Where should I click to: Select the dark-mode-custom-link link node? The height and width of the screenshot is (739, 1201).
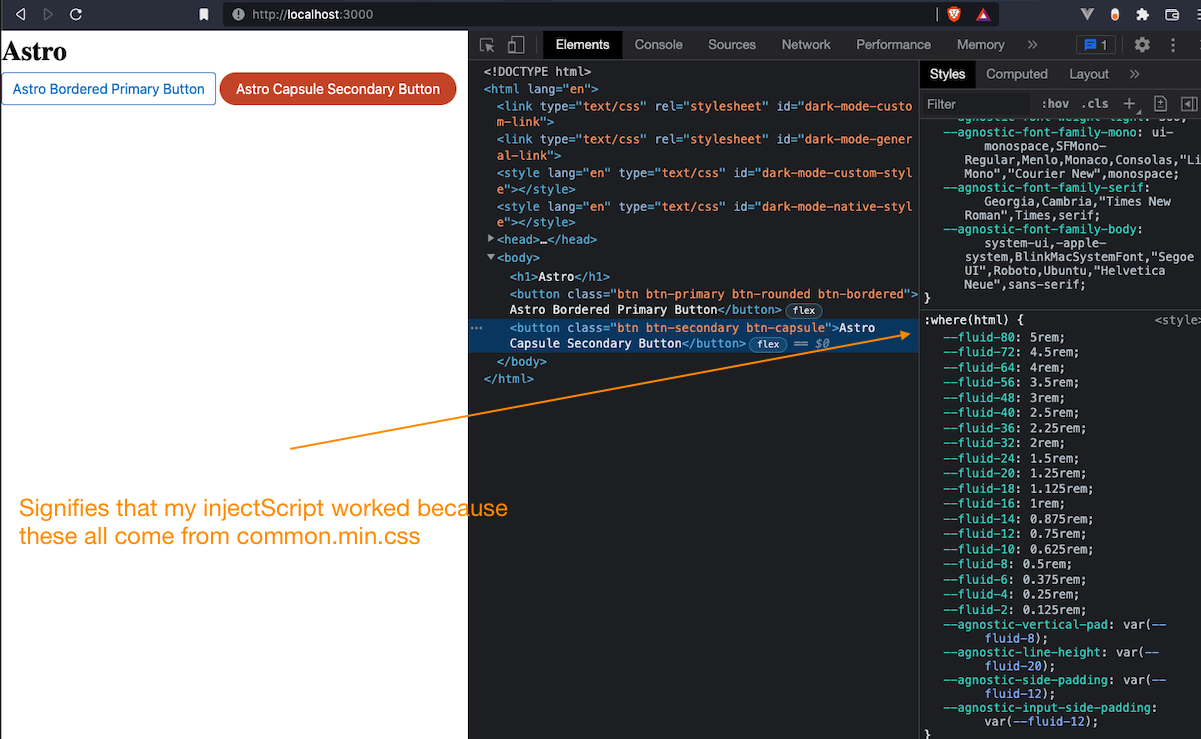tap(704, 114)
